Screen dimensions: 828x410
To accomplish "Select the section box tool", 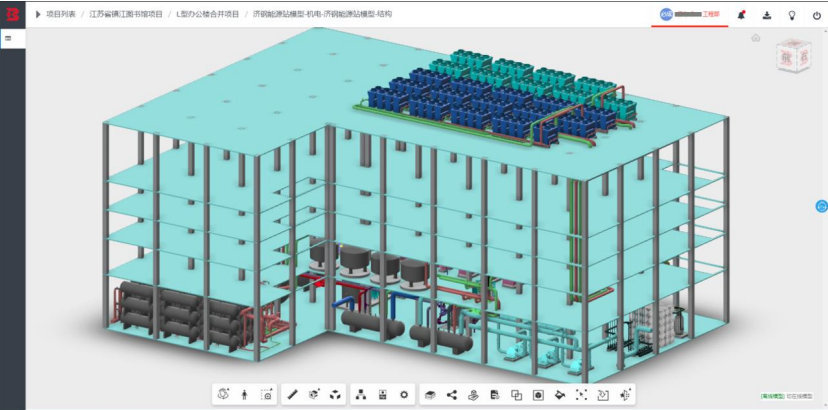I will pos(314,394).
